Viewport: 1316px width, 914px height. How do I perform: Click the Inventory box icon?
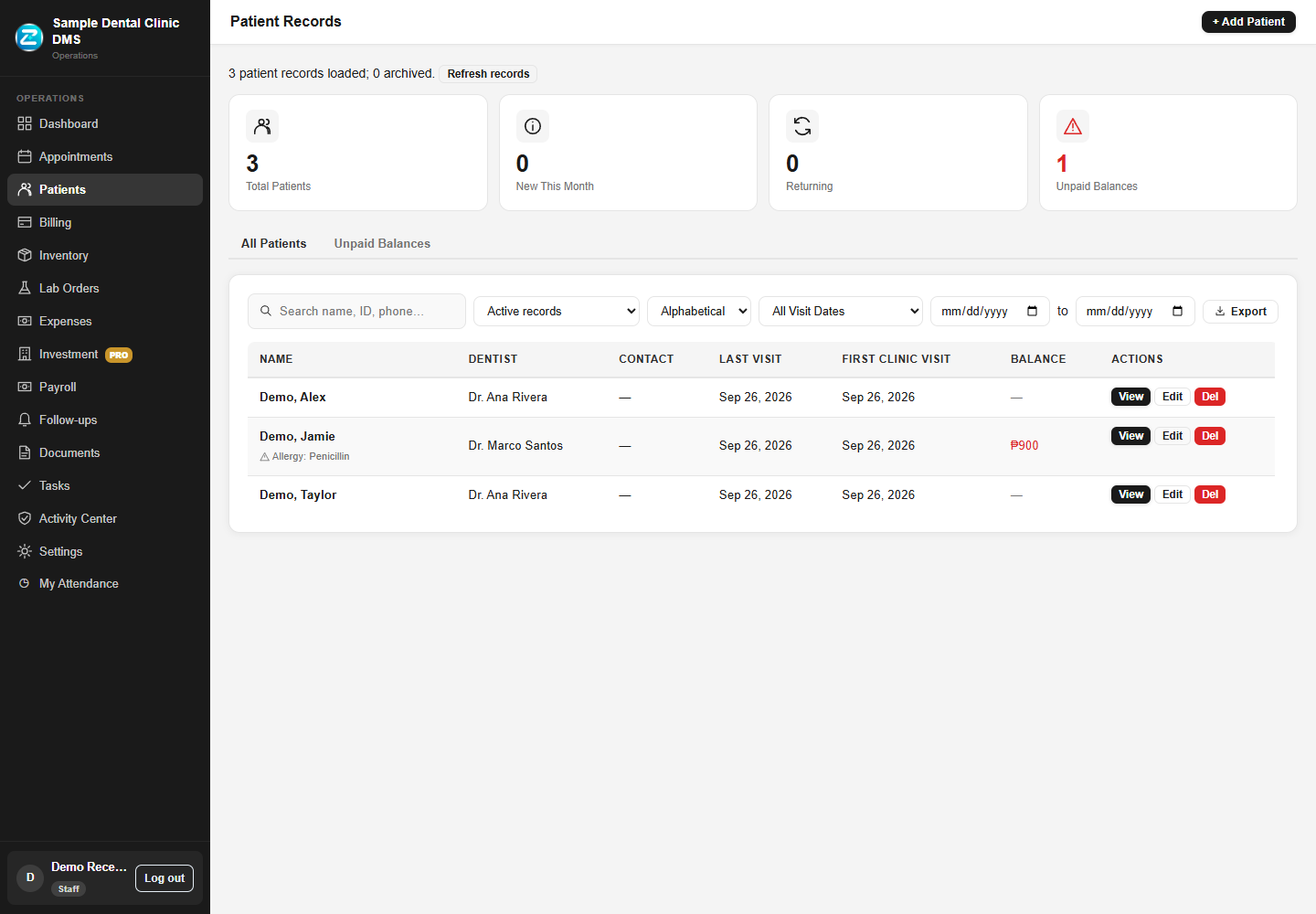[25, 255]
